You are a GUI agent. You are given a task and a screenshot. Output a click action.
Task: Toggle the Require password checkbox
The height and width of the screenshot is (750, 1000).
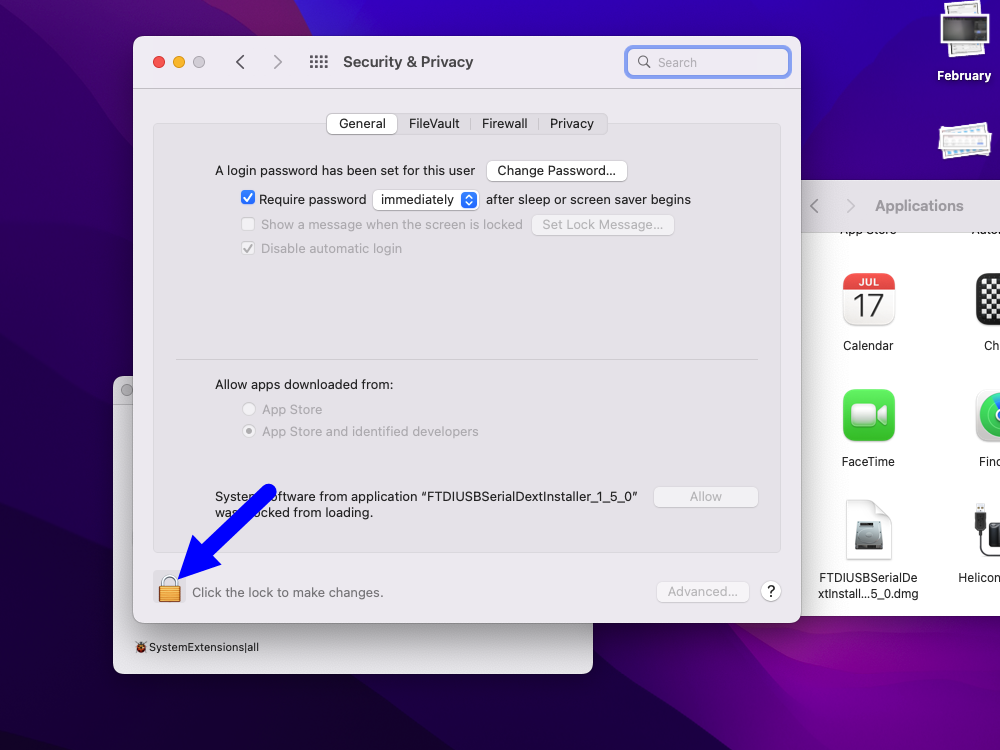click(x=248, y=198)
